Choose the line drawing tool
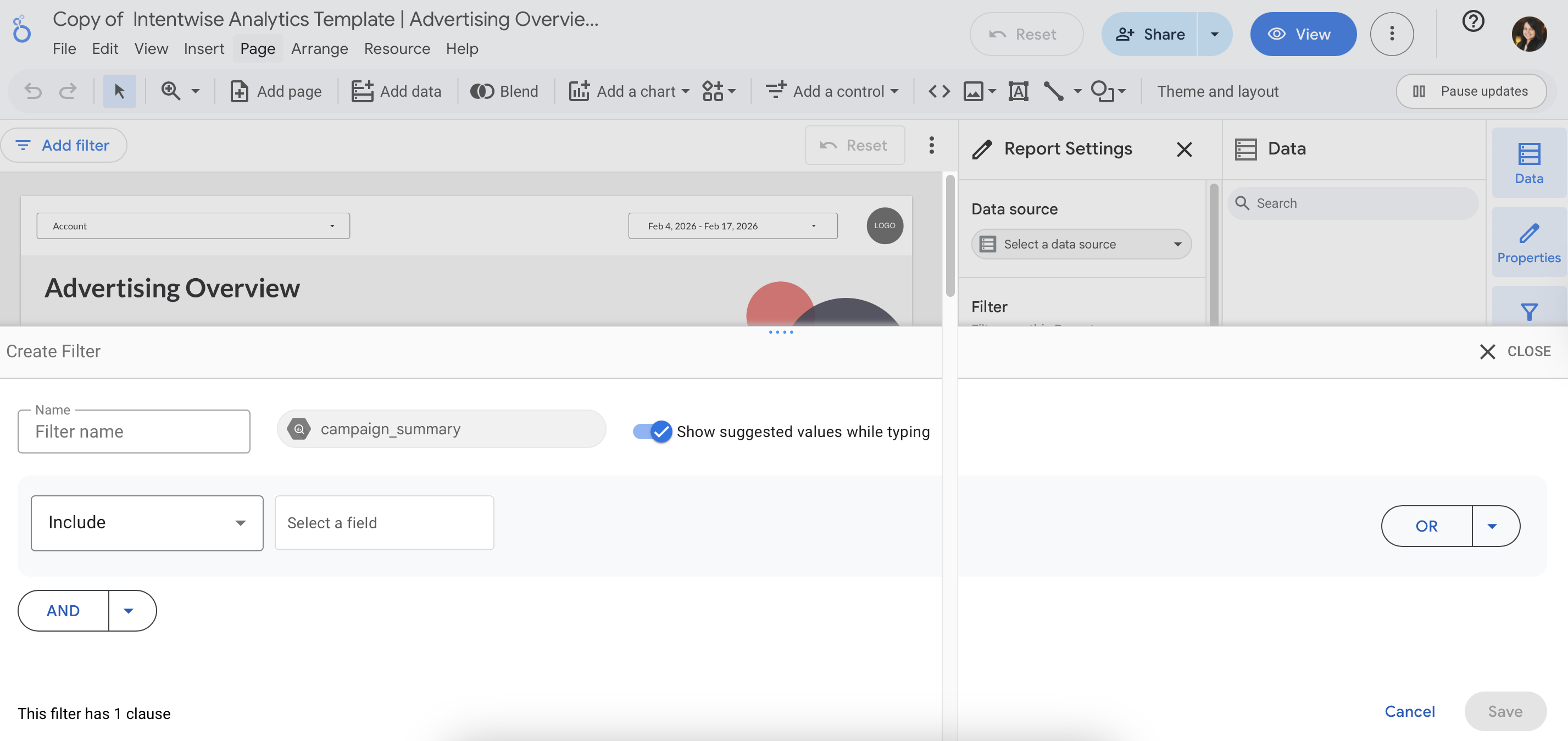The image size is (1568, 741). 1053,91
